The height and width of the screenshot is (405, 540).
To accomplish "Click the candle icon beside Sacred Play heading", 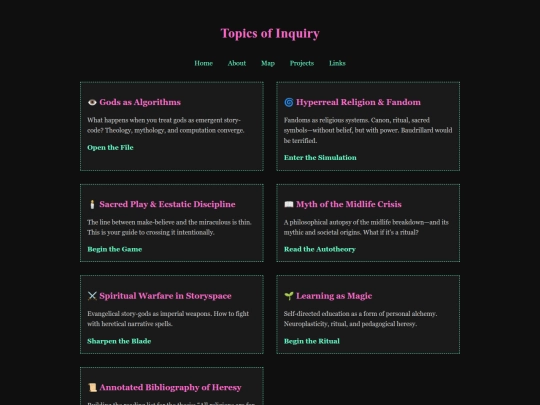I will coord(92,204).
